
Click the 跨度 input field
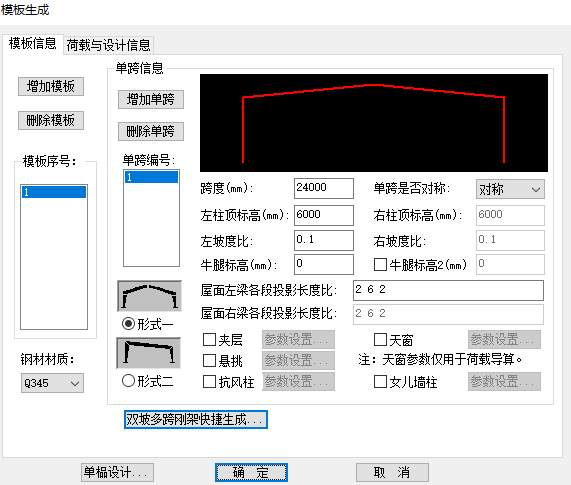324,188
